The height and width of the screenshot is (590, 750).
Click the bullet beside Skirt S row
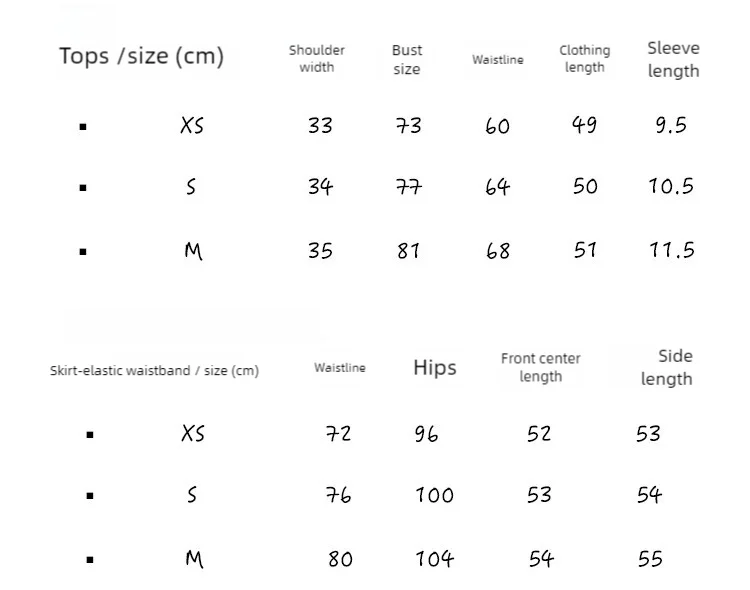90,496
